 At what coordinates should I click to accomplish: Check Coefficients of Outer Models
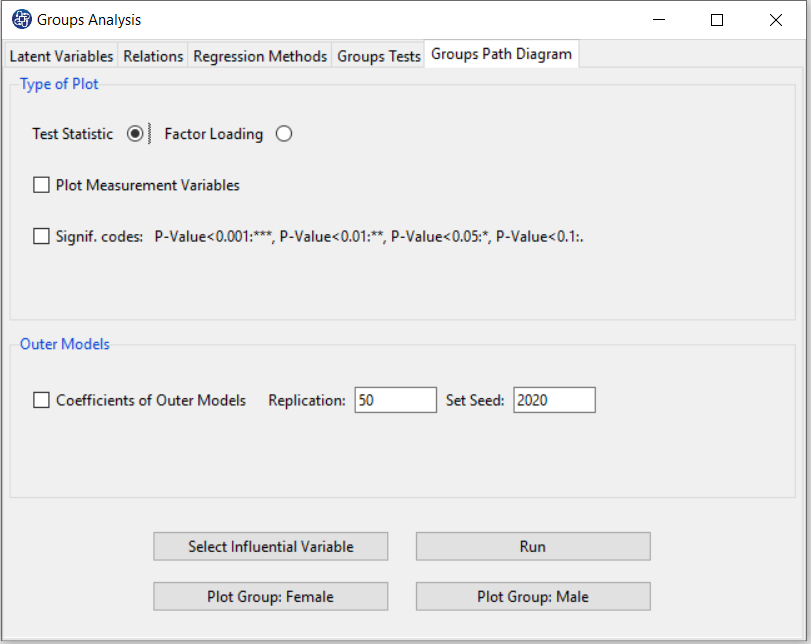41,400
